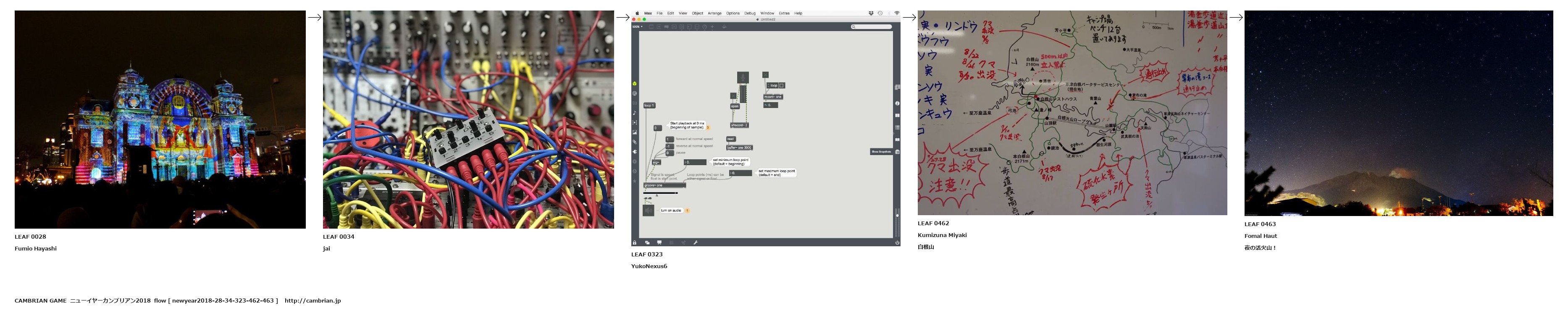Click the speaker icon to turn on audio

648,210
